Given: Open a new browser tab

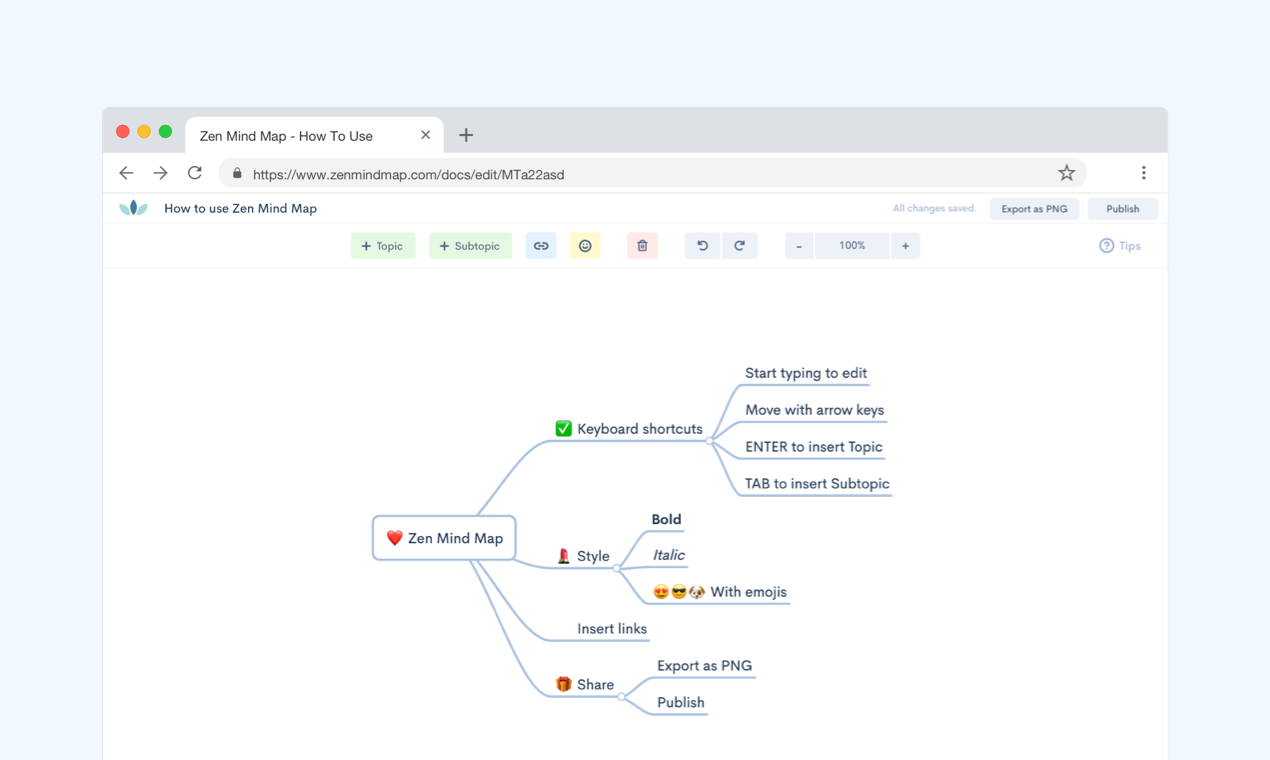Looking at the screenshot, I should (466, 133).
